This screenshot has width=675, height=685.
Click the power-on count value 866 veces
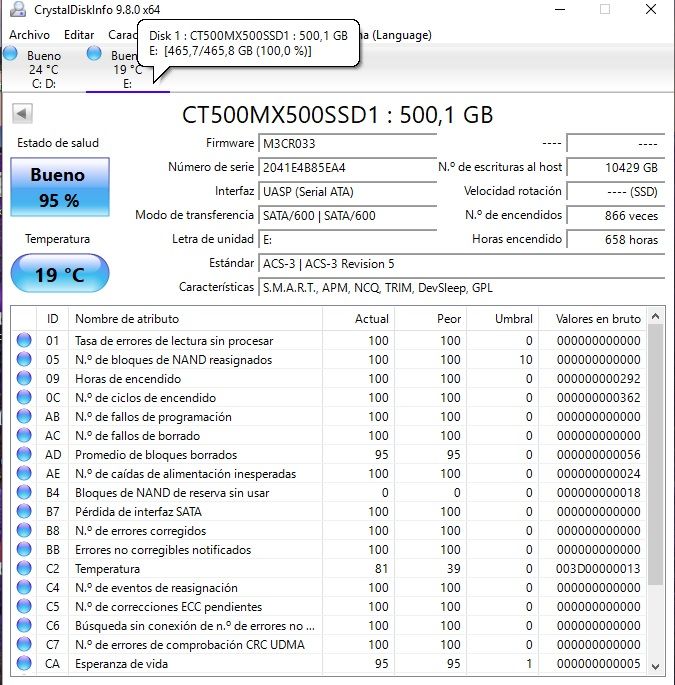[x=616, y=215]
